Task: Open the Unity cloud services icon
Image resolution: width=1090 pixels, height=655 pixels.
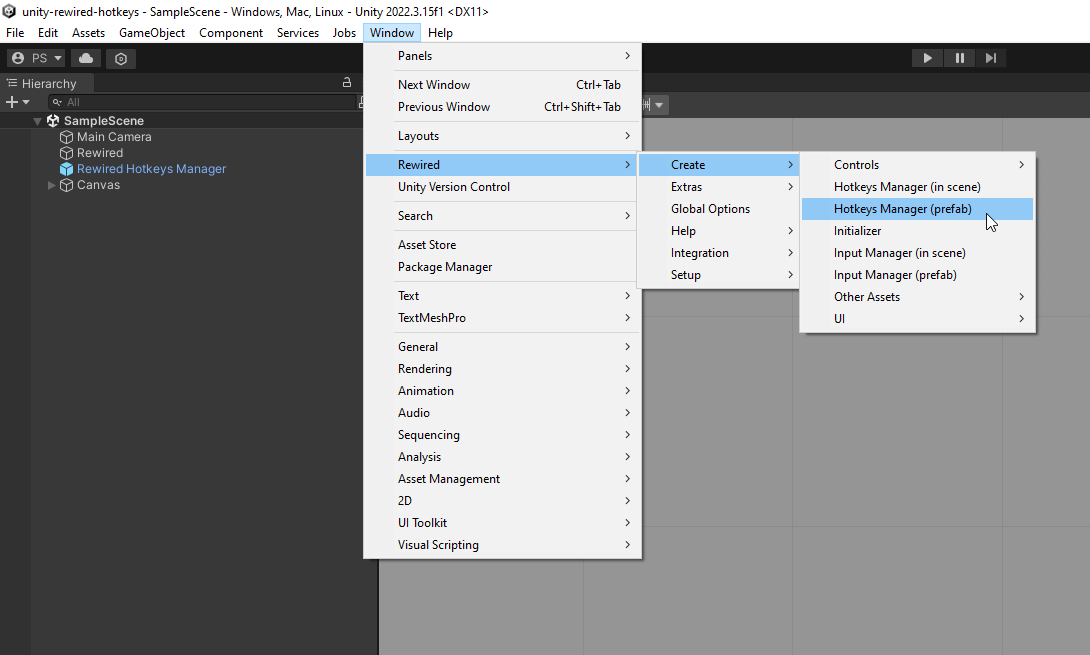Action: point(85,58)
